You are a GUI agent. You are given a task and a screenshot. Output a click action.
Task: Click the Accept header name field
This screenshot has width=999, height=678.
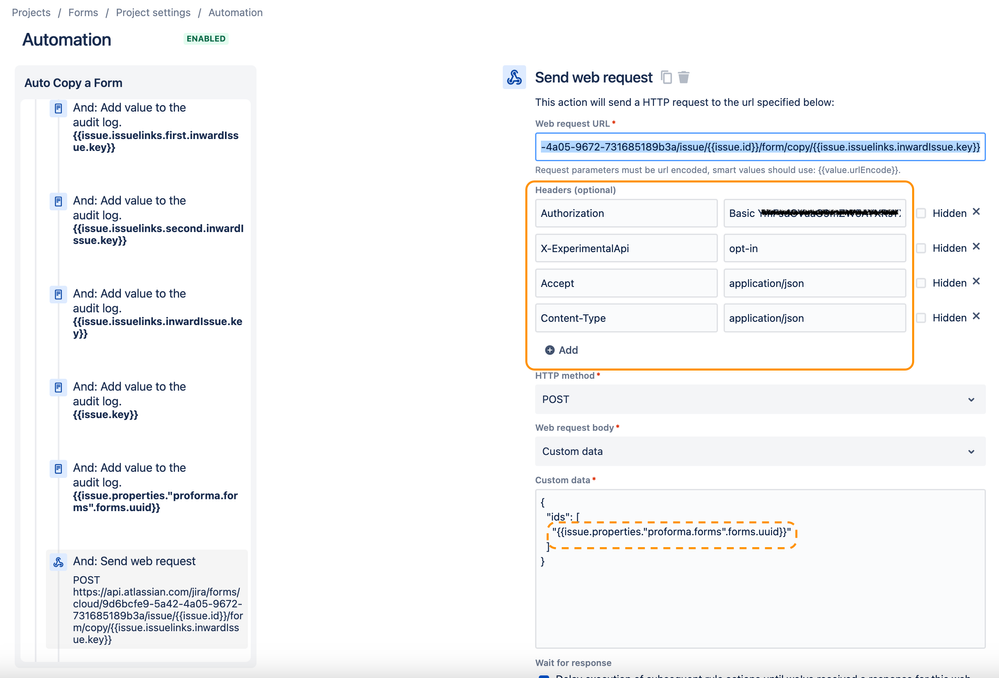[626, 283]
